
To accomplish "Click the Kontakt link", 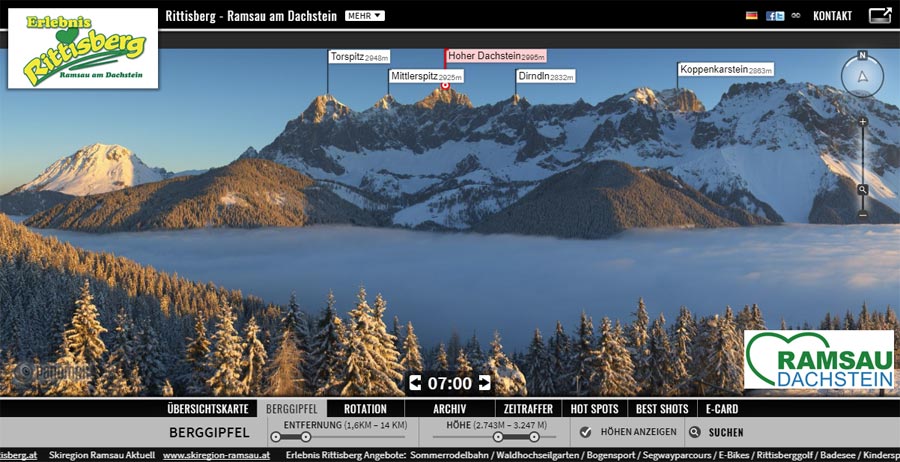I will coord(832,16).
